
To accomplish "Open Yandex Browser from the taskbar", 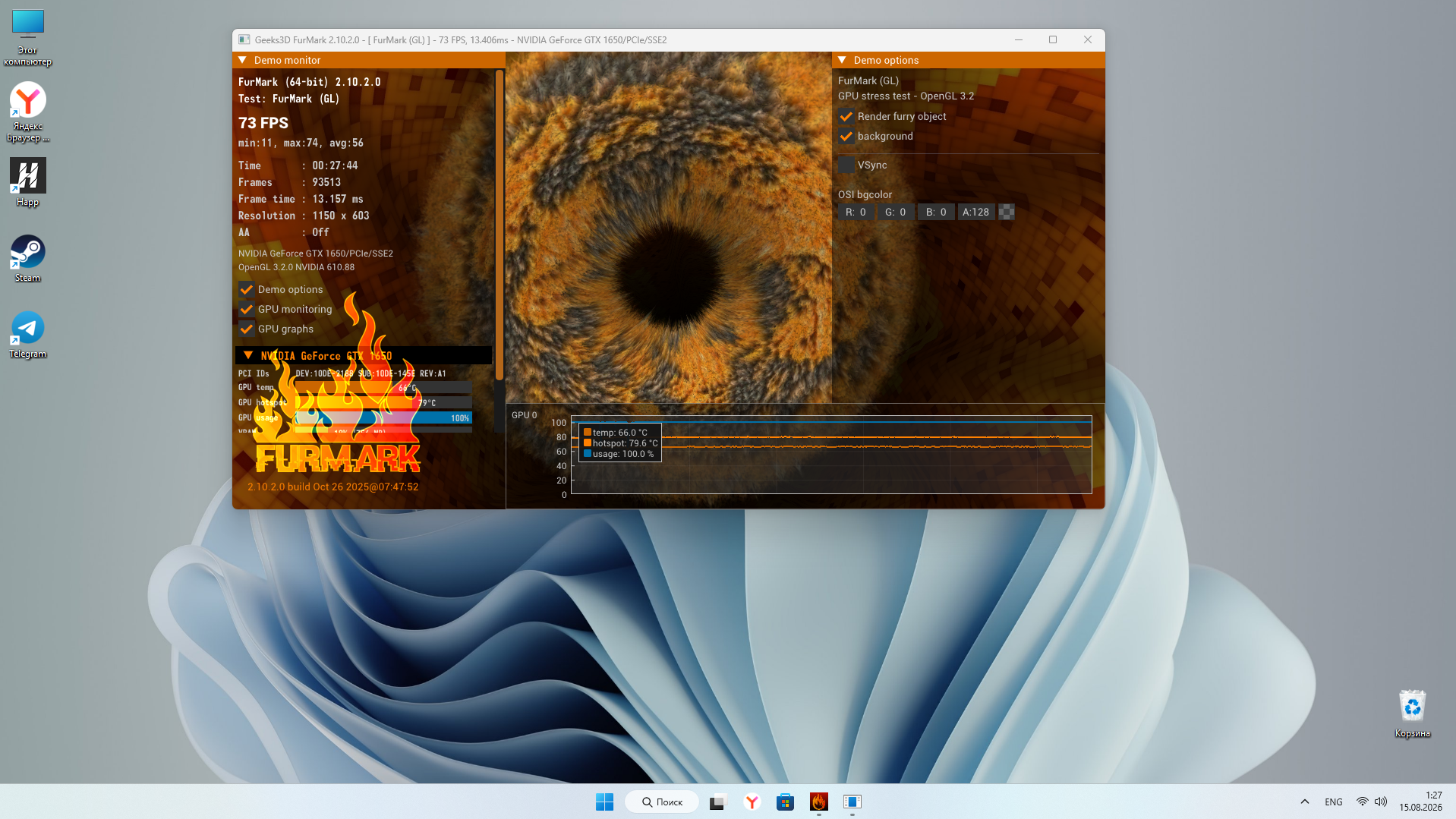I will coord(752,802).
